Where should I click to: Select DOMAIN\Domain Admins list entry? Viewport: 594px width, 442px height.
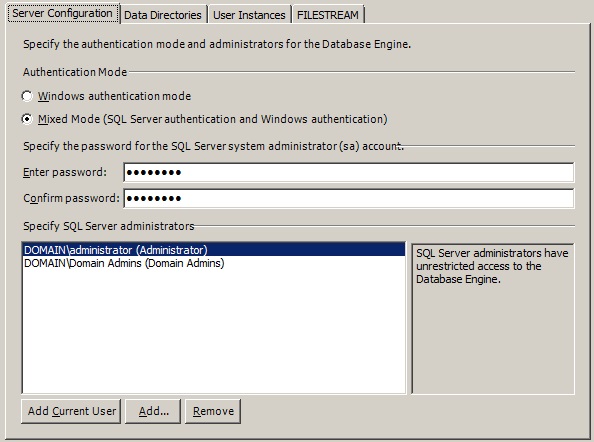[124, 263]
